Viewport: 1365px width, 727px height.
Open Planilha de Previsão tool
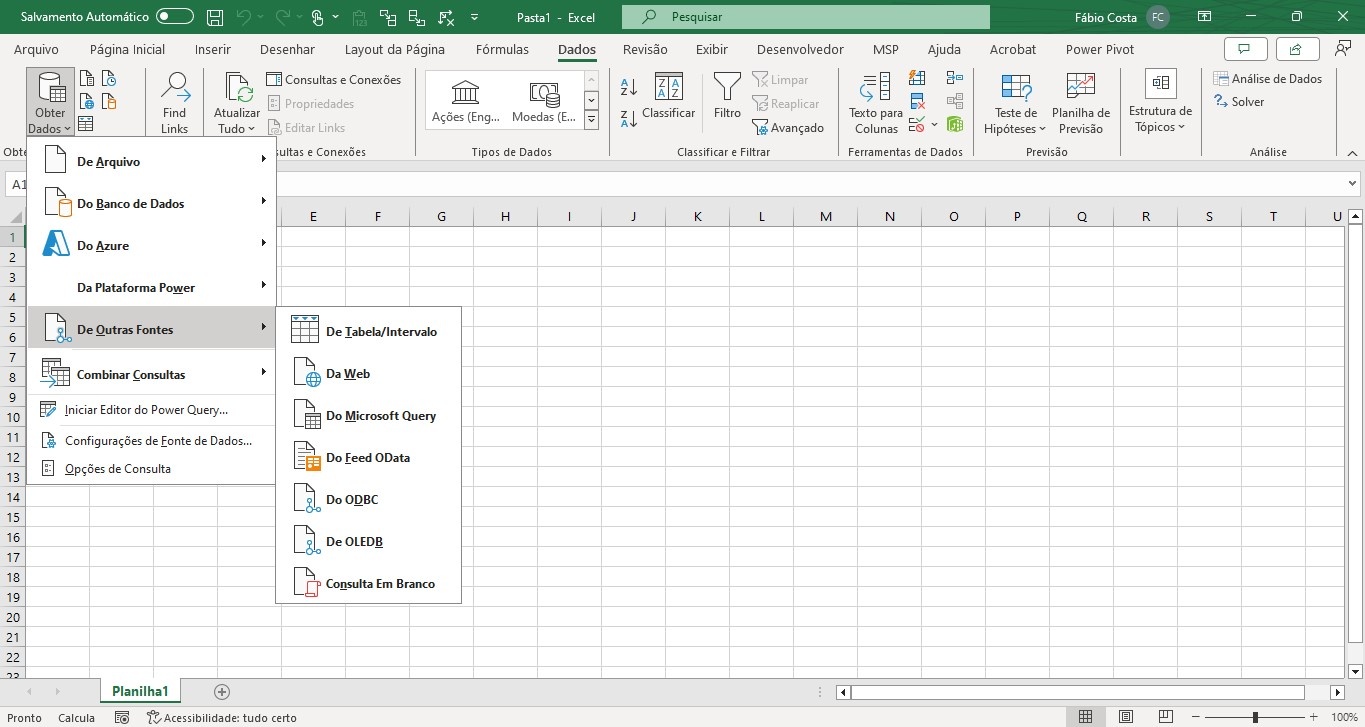coord(1080,103)
